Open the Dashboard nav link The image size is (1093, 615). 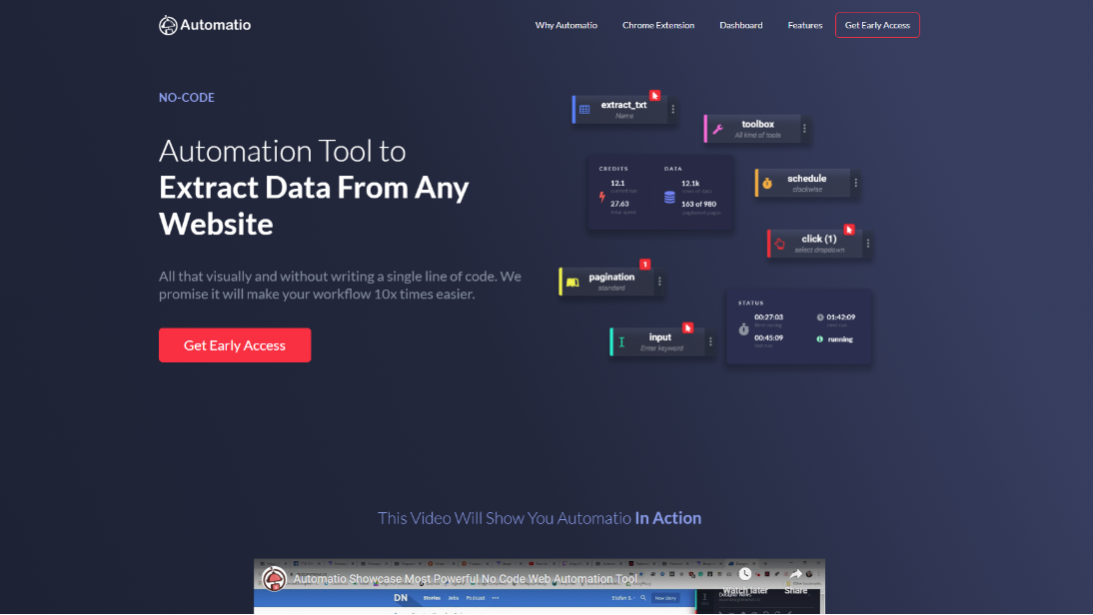click(x=741, y=25)
